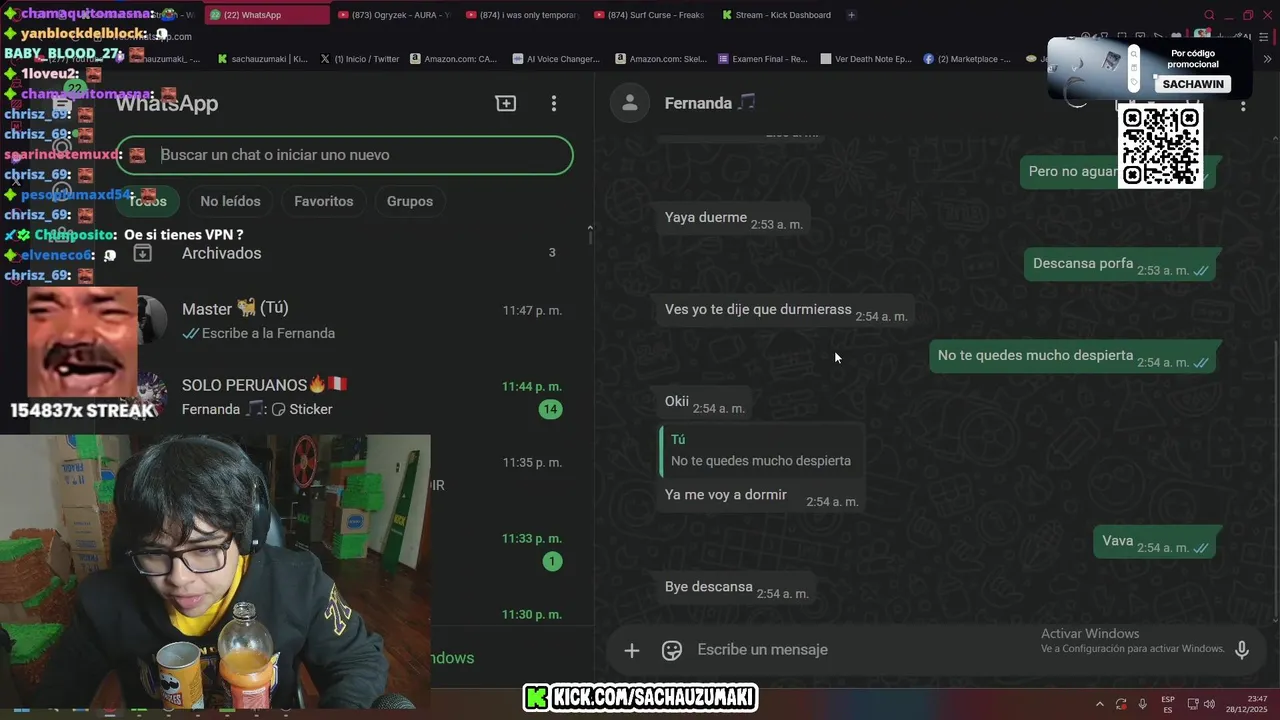Open the Master (Tú) chat
This screenshot has width=1280, height=720.
click(x=350, y=320)
